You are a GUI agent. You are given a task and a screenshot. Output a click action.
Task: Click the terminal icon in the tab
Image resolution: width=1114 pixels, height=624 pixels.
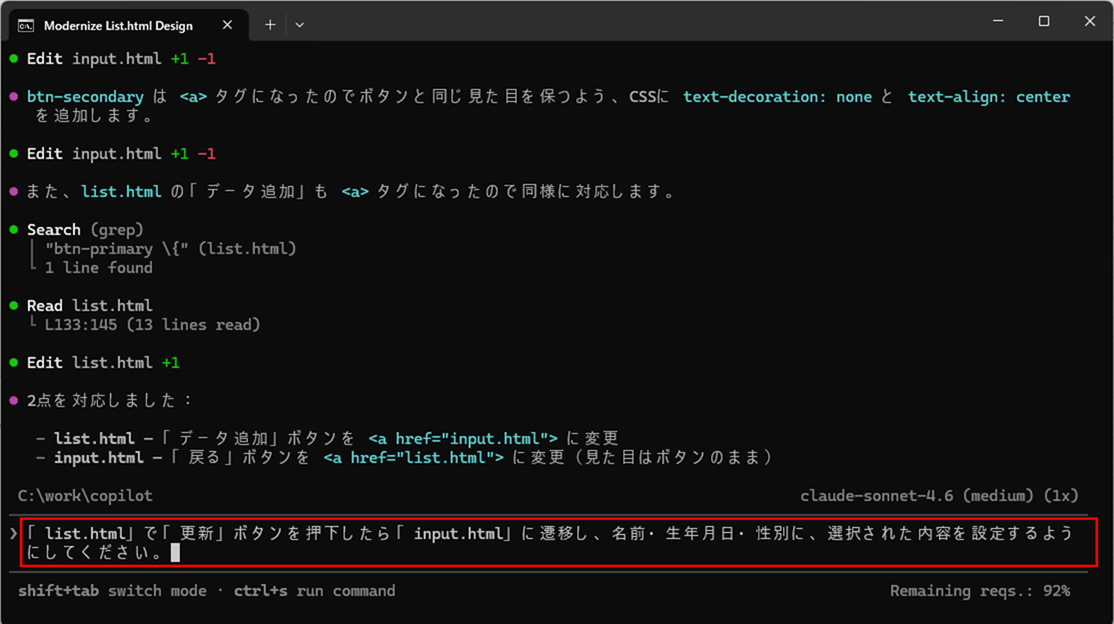(27, 24)
